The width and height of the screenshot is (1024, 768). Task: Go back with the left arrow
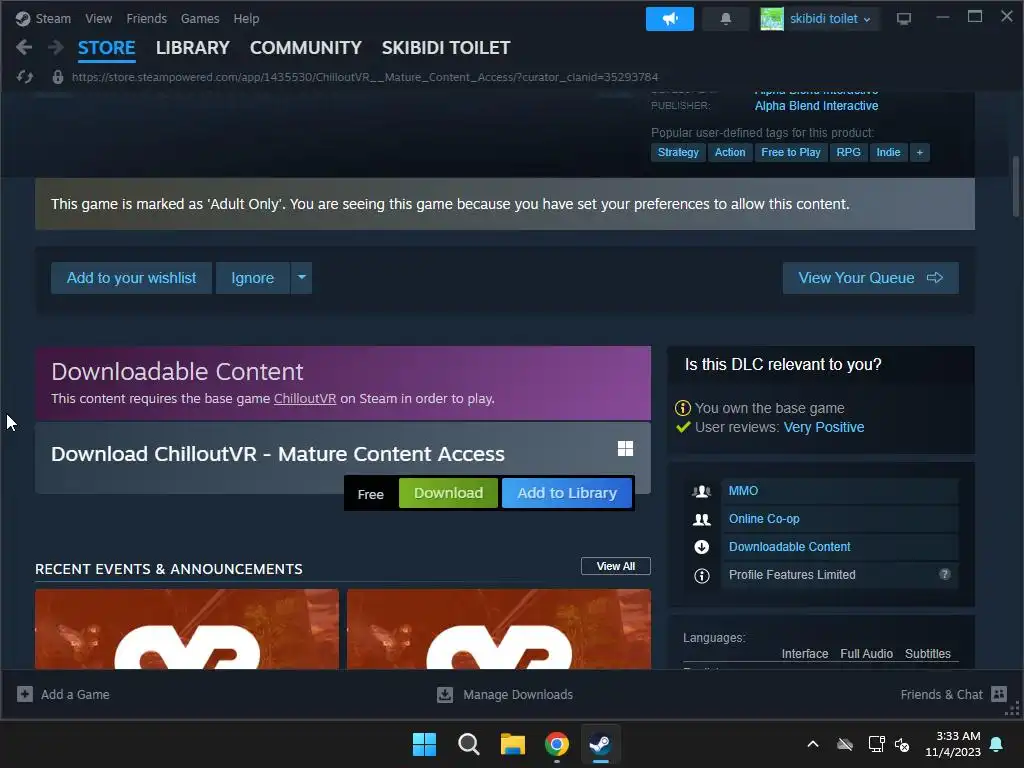(x=24, y=47)
